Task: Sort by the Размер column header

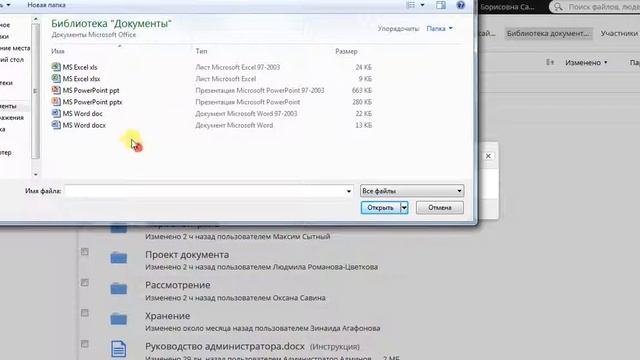Action: point(347,51)
